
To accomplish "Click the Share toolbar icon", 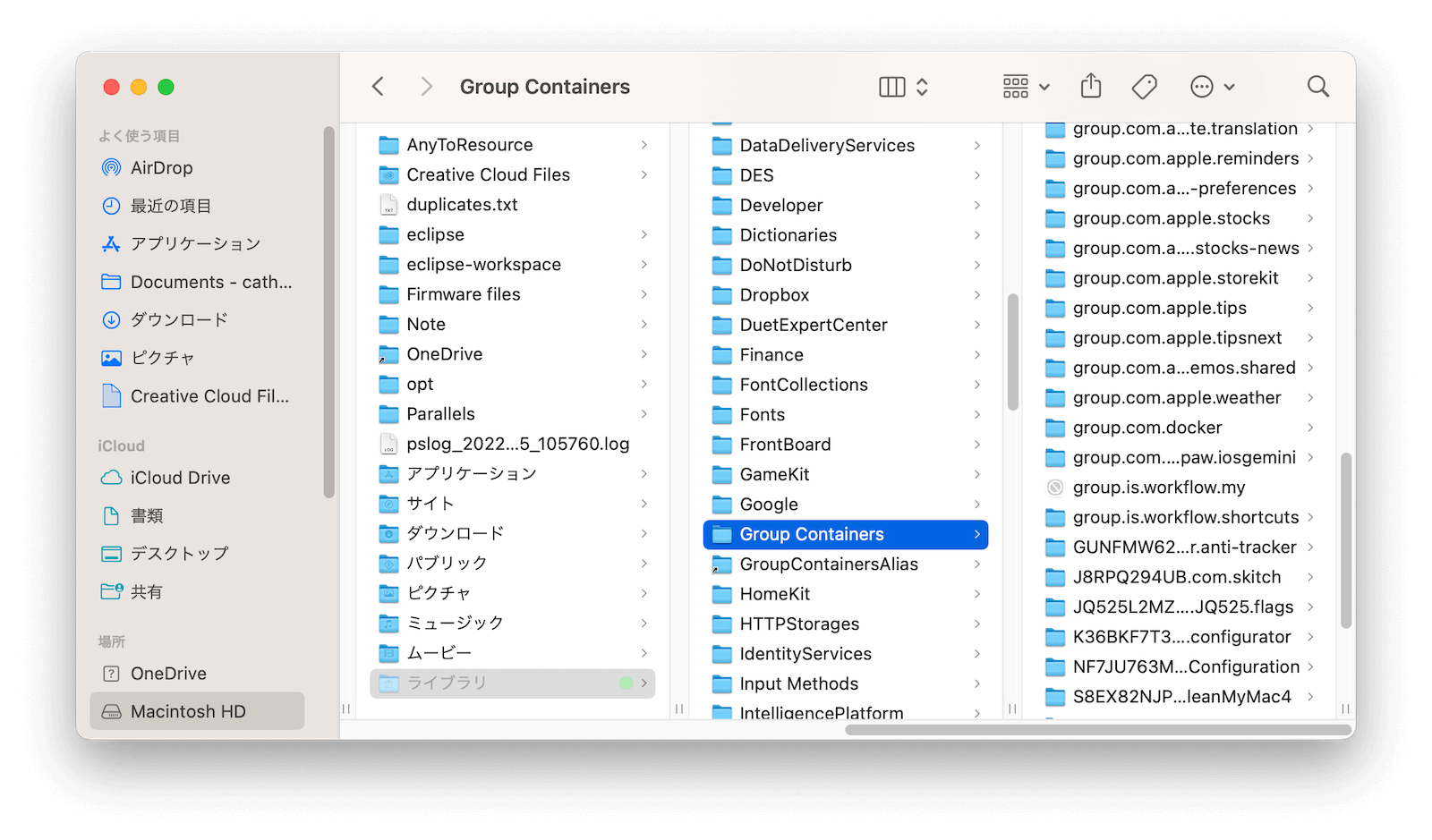I will tap(1090, 87).
